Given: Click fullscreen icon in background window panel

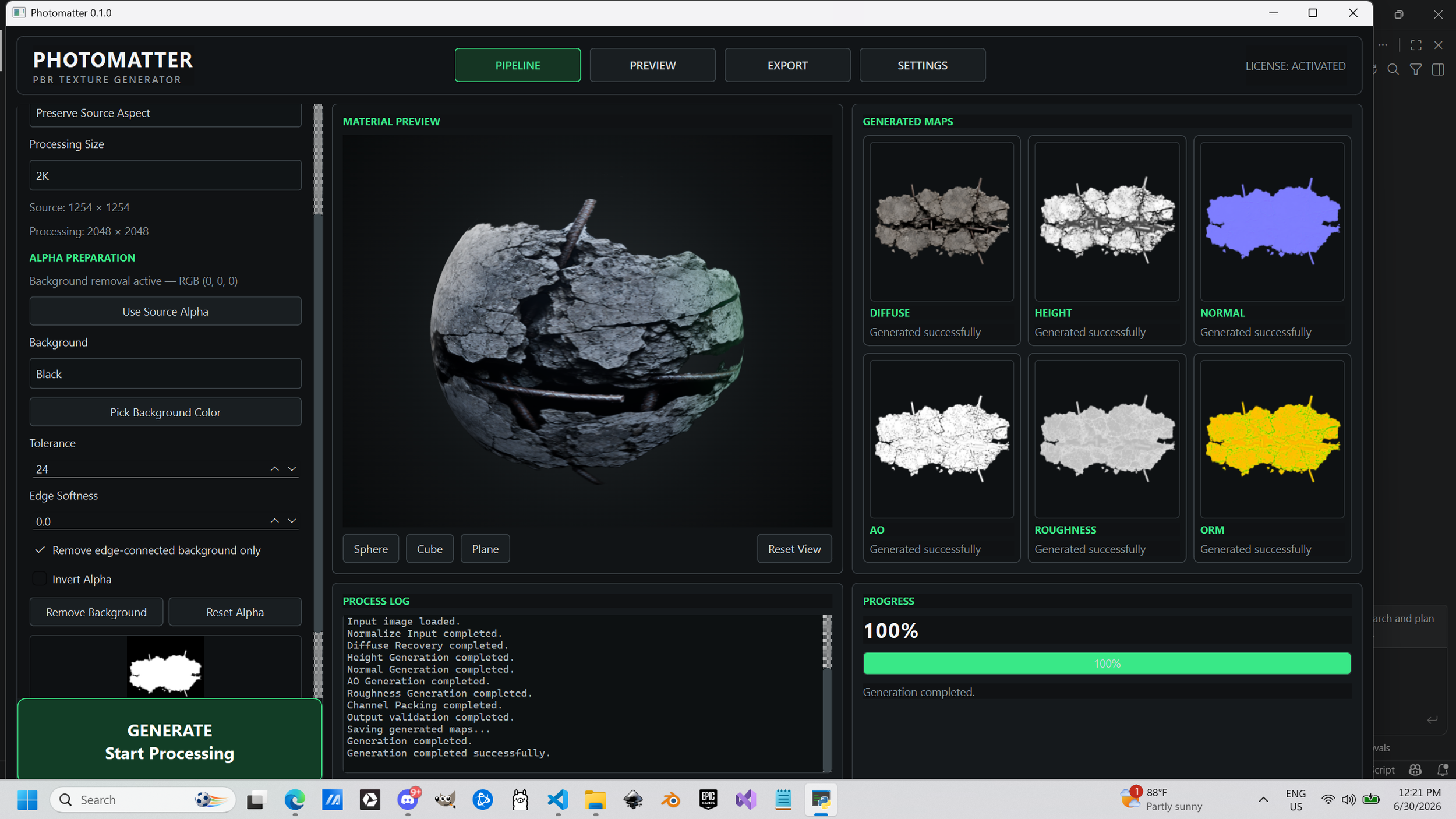Looking at the screenshot, I should (1416, 45).
